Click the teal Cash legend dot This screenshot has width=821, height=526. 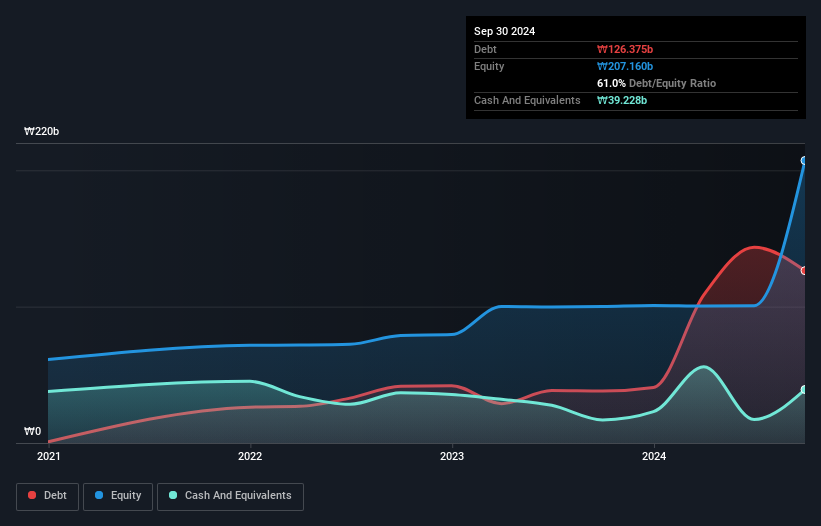(173, 495)
